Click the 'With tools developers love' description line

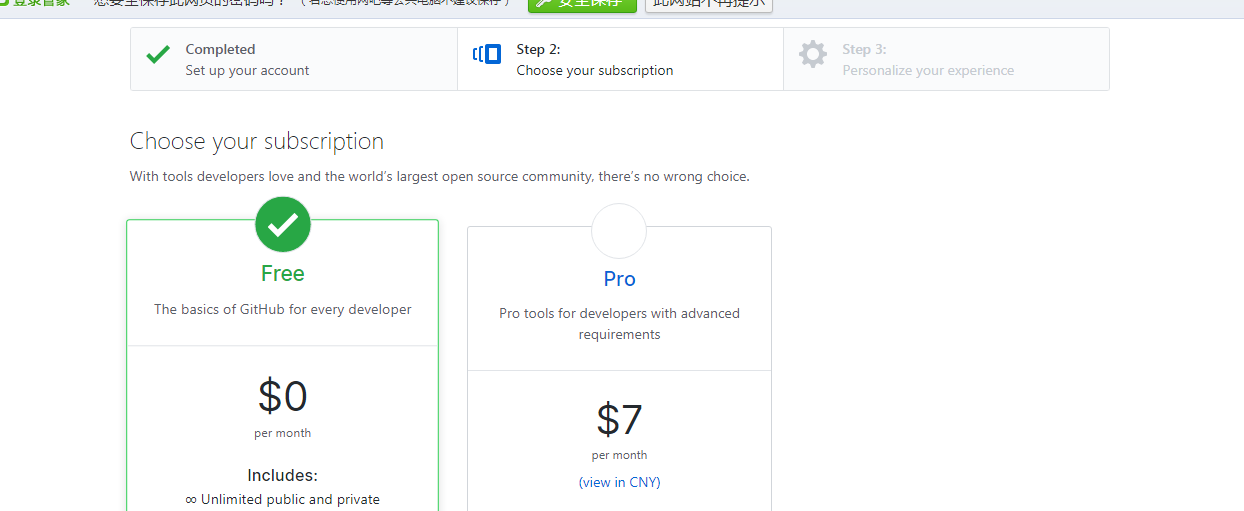tap(439, 176)
